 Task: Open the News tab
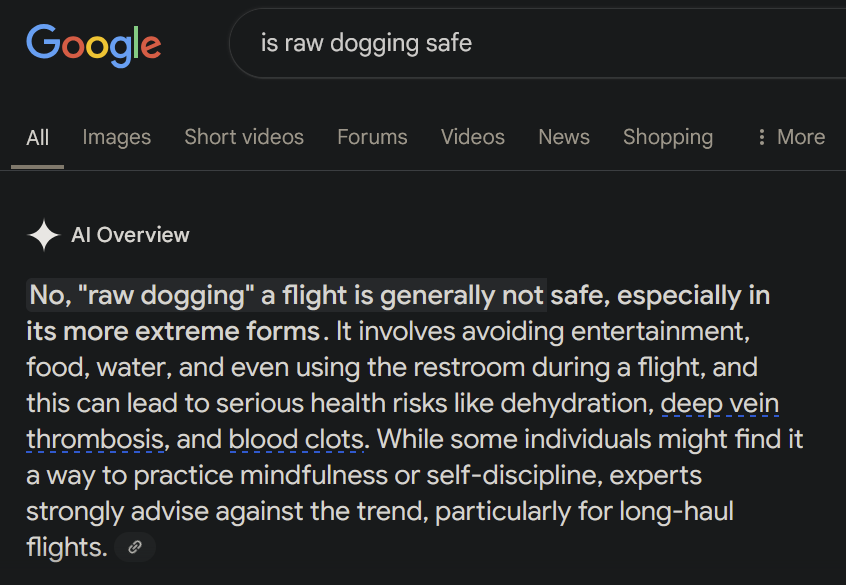click(564, 137)
